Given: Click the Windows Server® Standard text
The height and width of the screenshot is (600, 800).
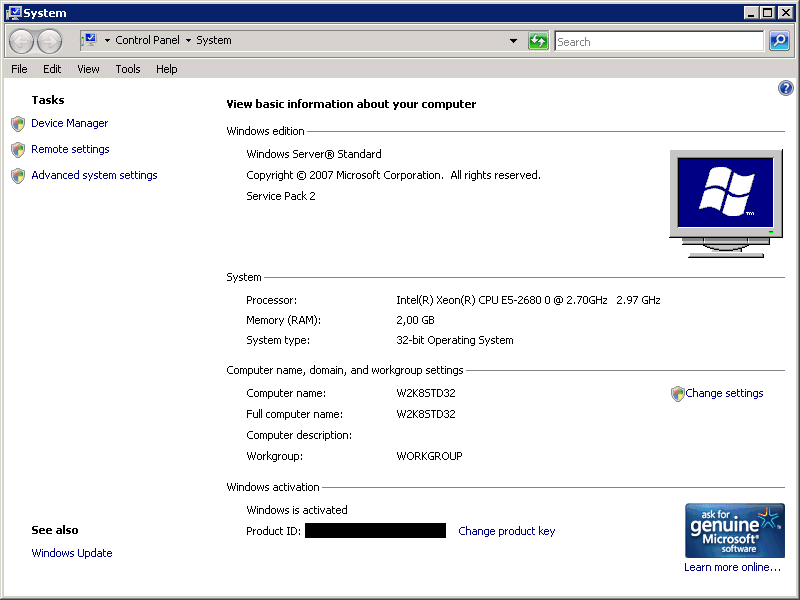Looking at the screenshot, I should coord(314,154).
